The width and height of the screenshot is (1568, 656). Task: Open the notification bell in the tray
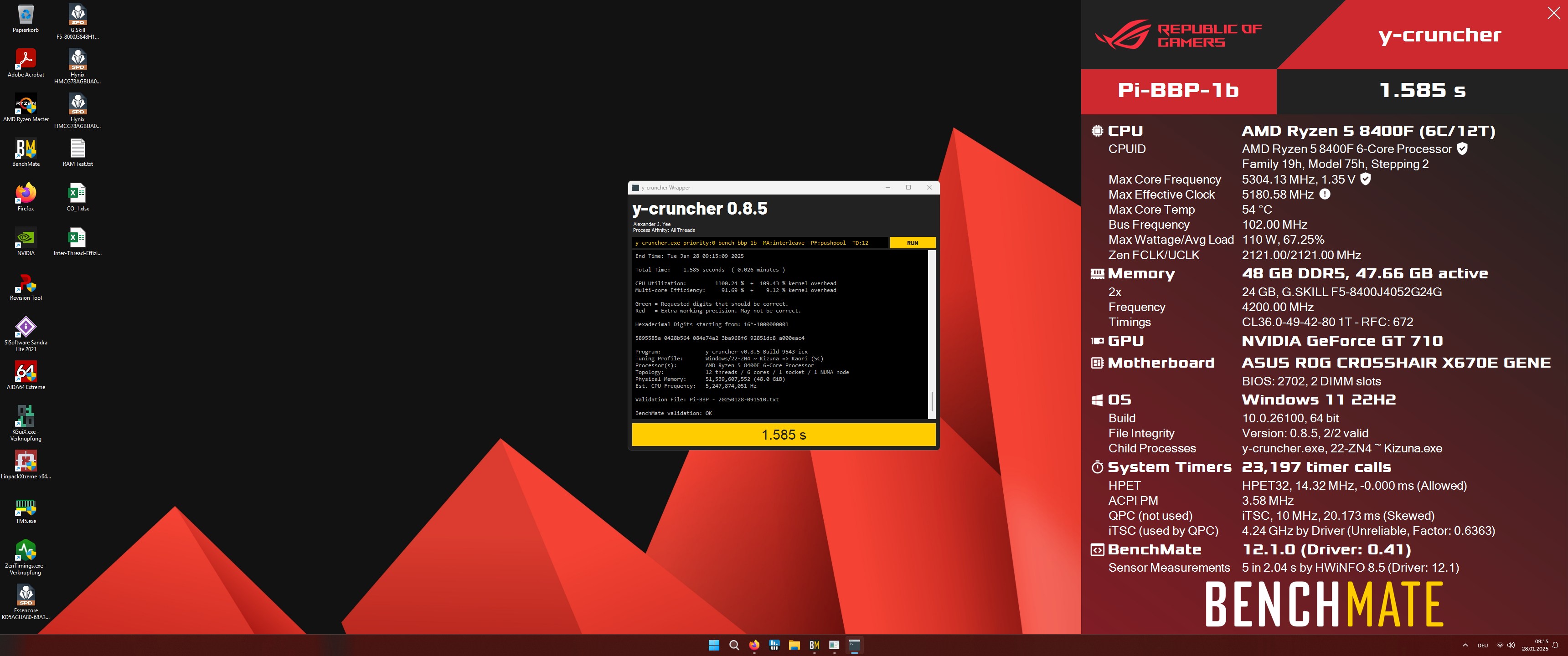tap(1555, 645)
